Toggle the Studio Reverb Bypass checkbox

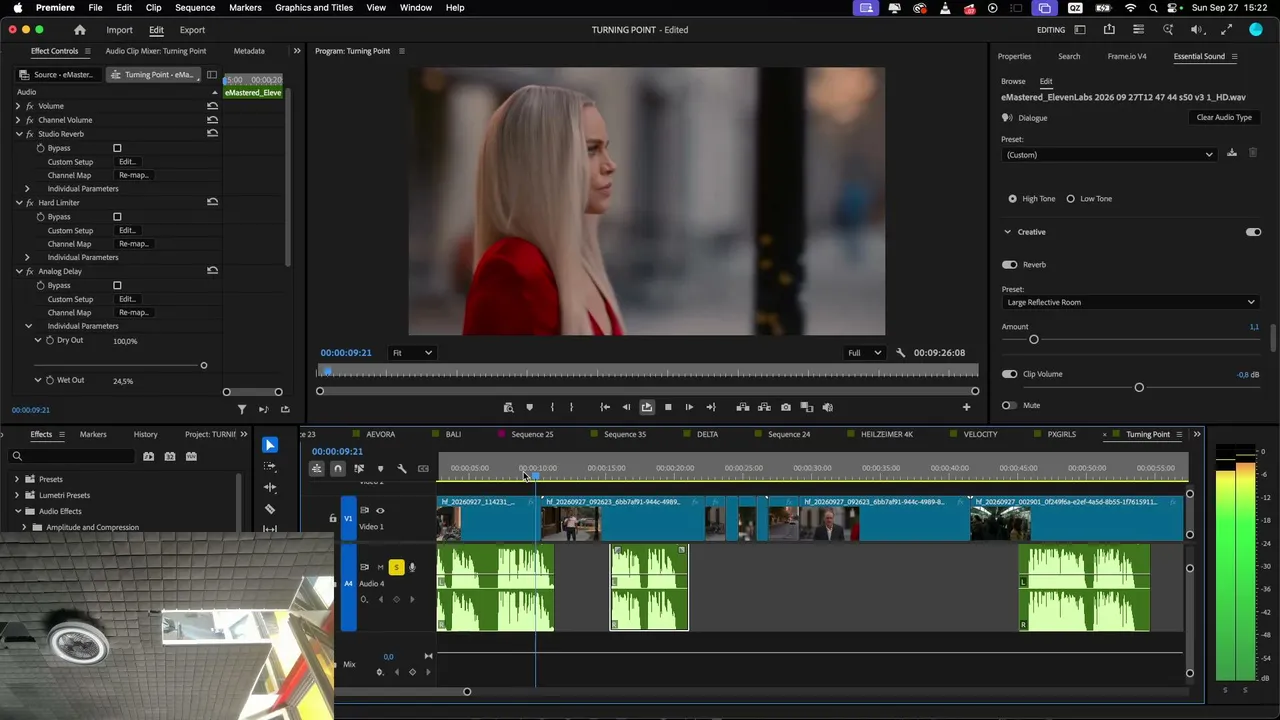click(x=117, y=148)
